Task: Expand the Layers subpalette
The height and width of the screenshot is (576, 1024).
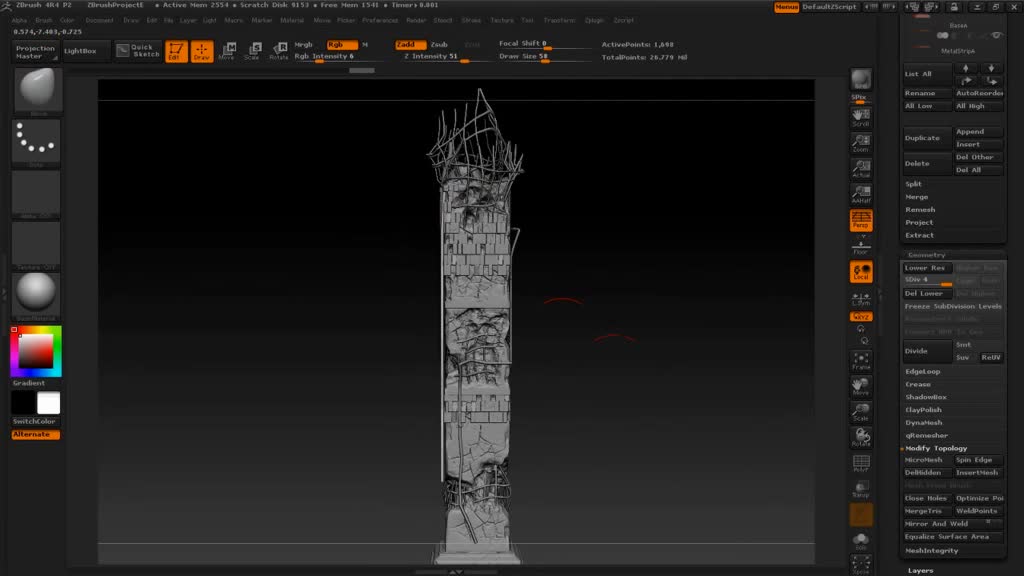Action: point(921,570)
